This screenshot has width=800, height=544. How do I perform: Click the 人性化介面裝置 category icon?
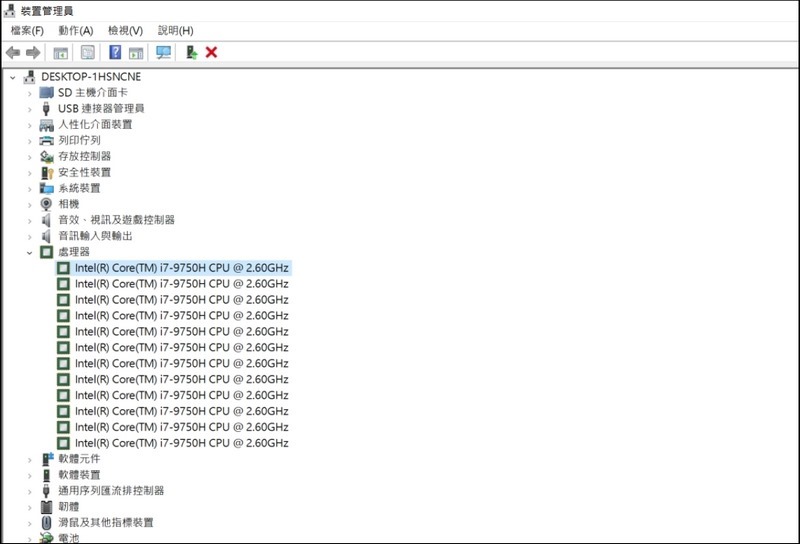46,125
